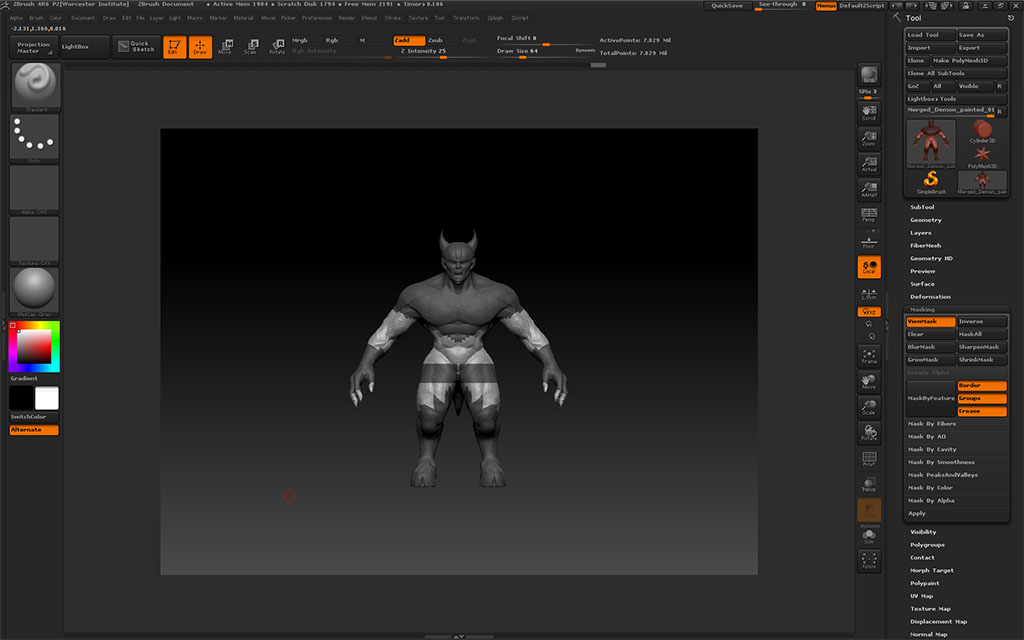Toggle the Persp perspective view icon
1024x640 pixels.
point(869,215)
